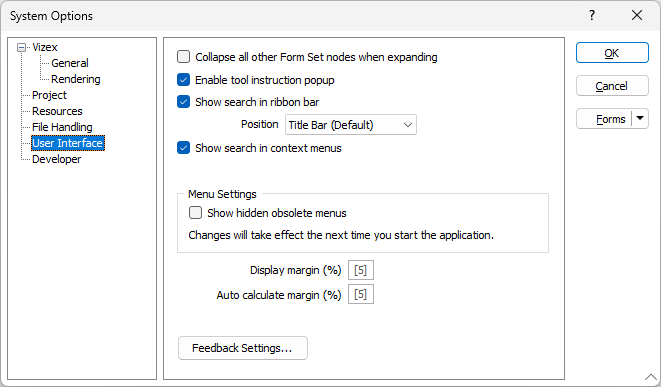
Task: Open the Developer options page
Action: tap(56, 159)
